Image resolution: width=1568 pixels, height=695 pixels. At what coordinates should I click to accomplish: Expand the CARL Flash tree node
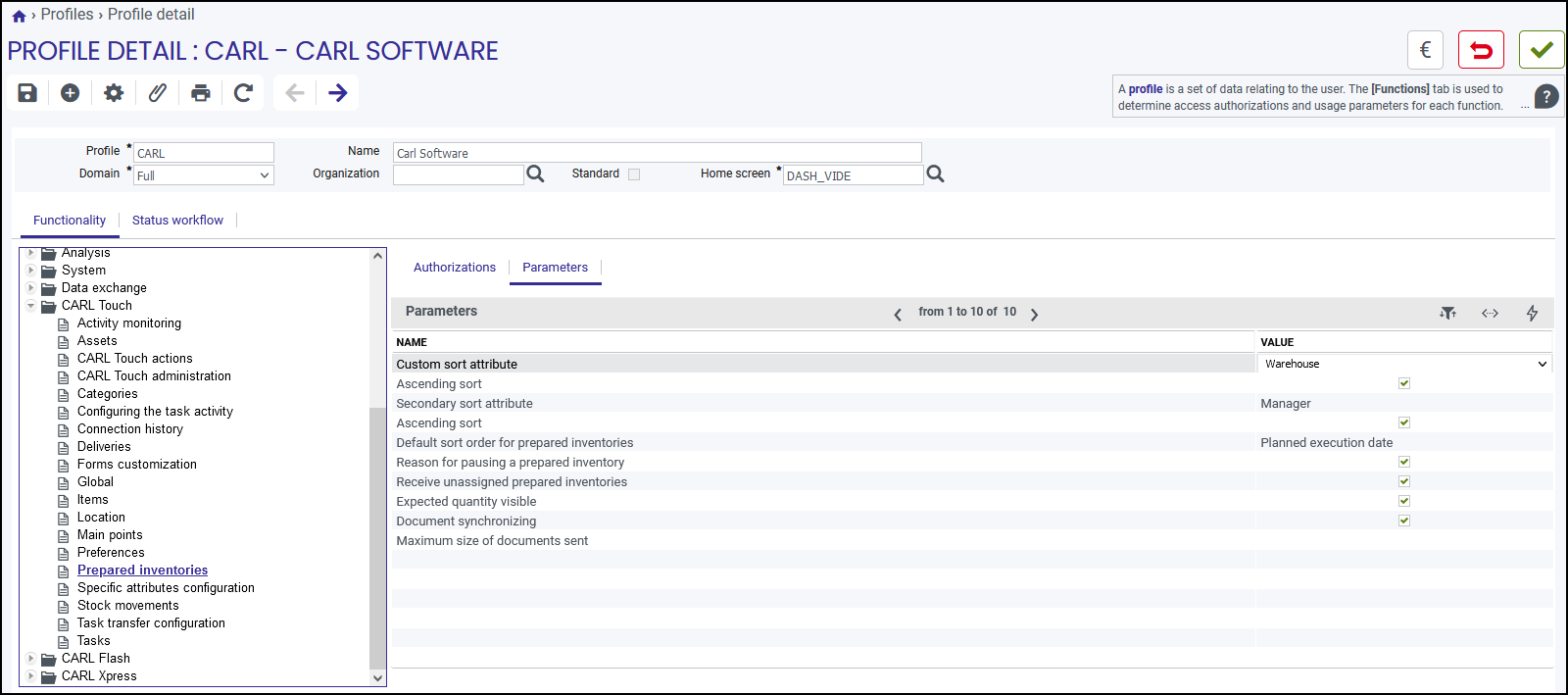tap(31, 659)
